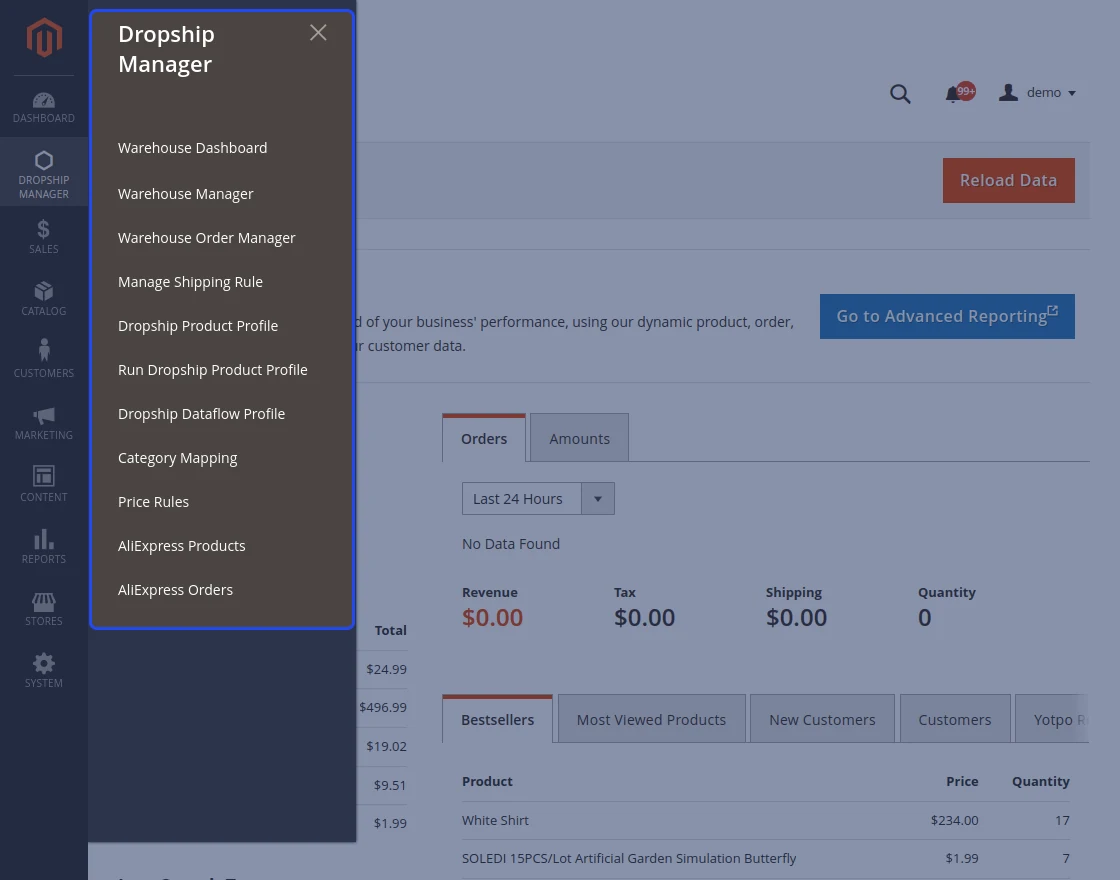
Task: Click the Reload Data button
Action: point(1009,181)
